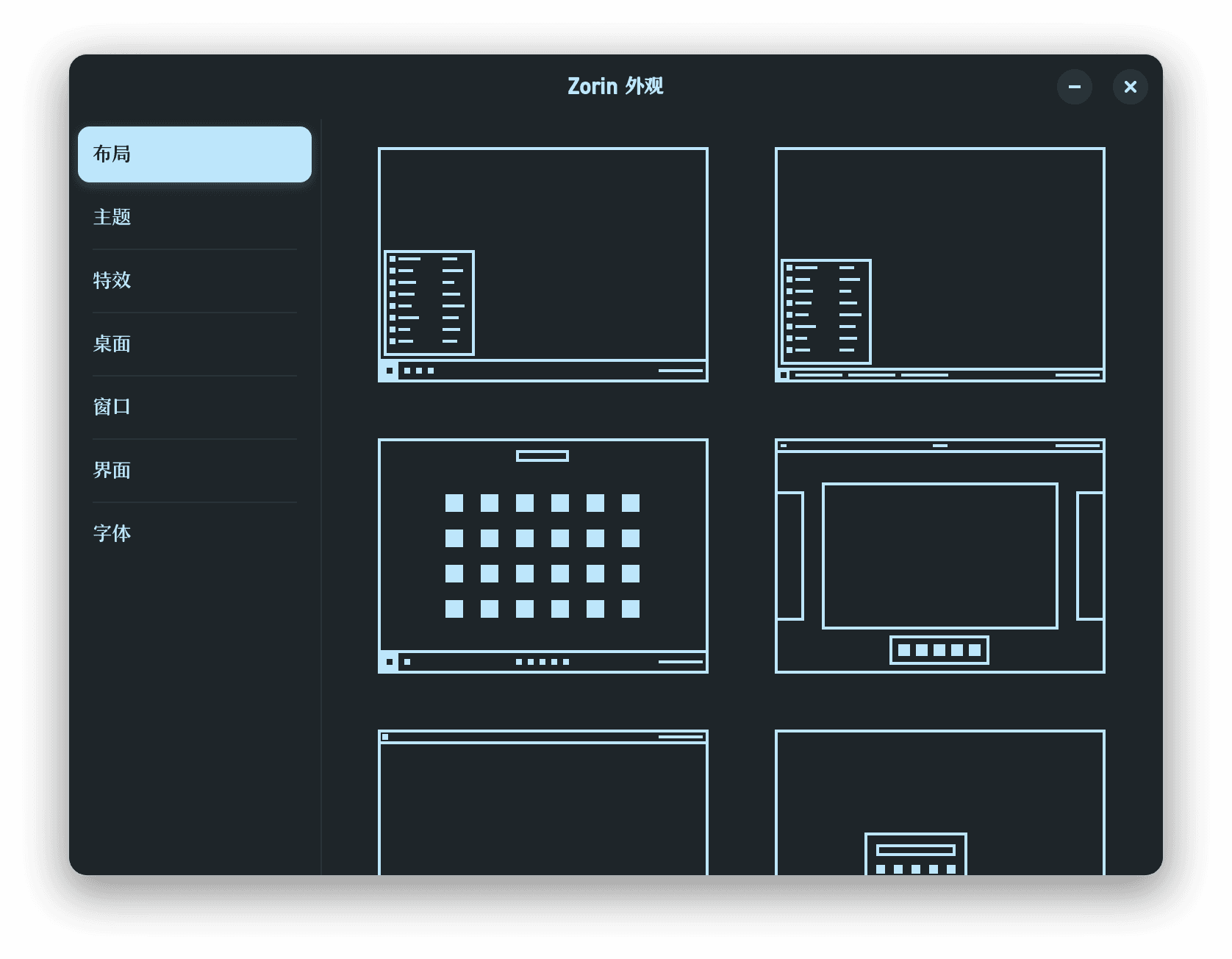Open the 窗口 settings section

pos(194,407)
